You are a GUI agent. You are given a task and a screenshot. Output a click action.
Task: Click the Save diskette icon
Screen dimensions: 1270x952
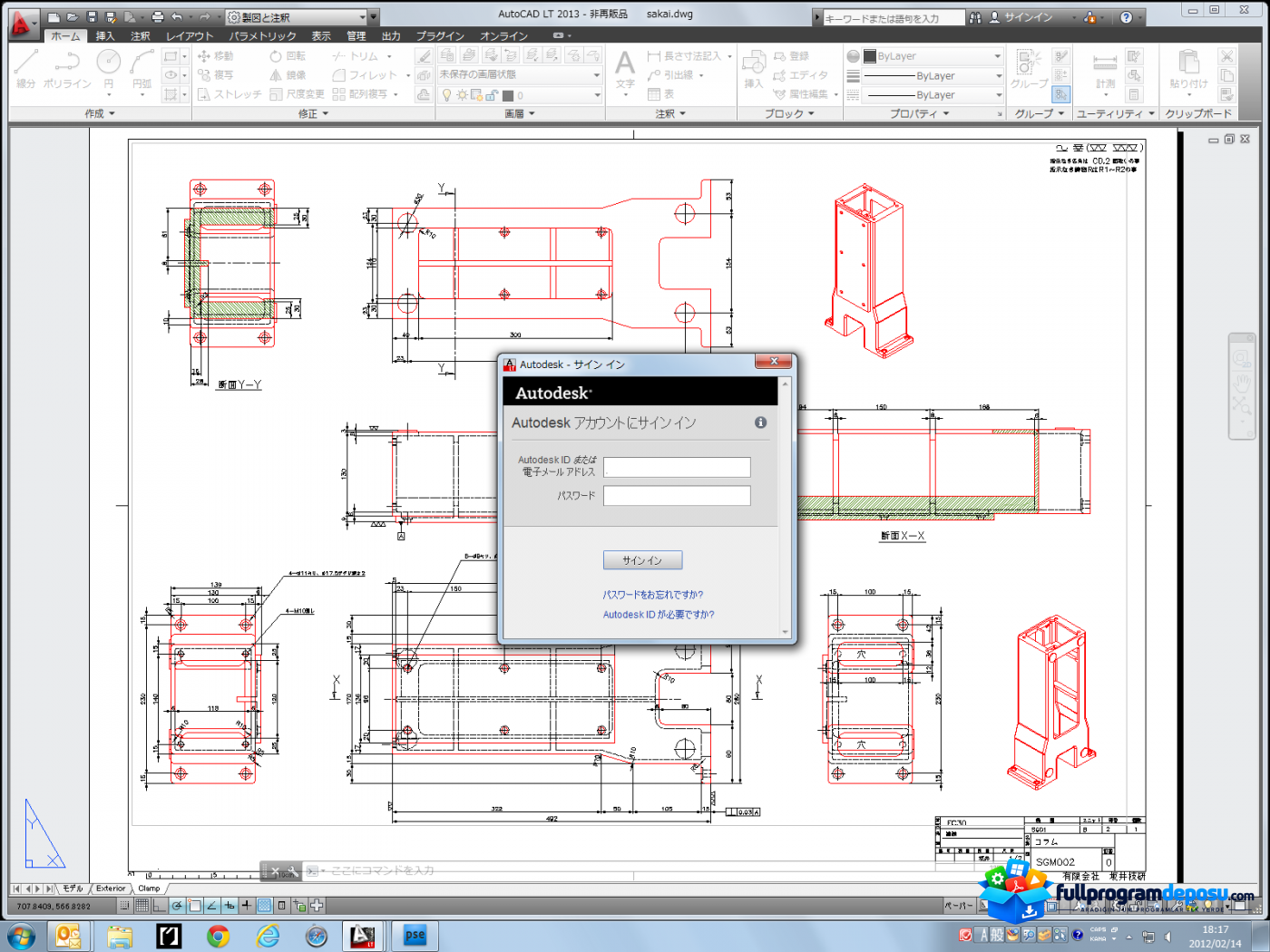[92, 17]
